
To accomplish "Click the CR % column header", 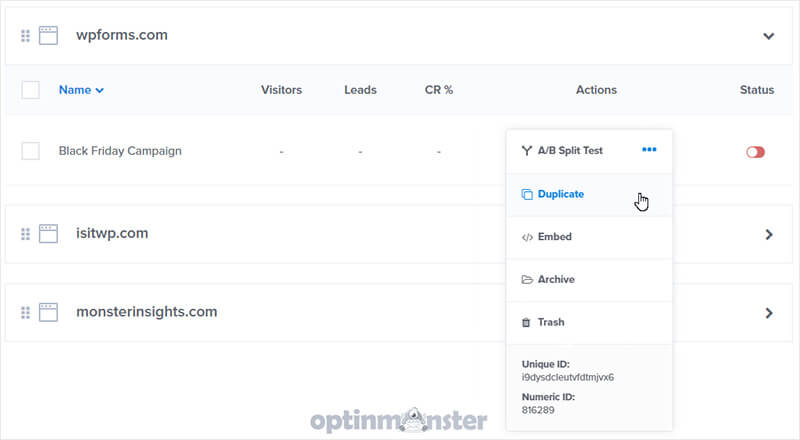I will pos(439,90).
